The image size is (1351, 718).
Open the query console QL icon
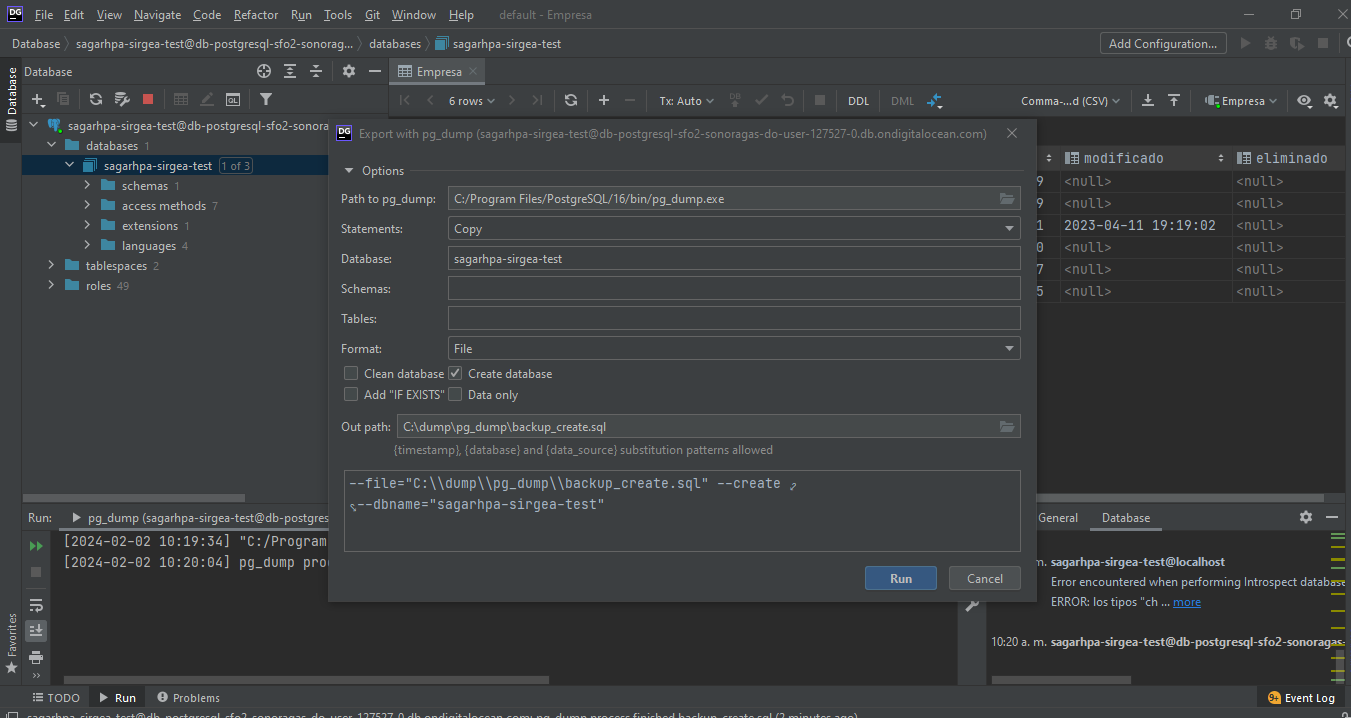(x=233, y=99)
